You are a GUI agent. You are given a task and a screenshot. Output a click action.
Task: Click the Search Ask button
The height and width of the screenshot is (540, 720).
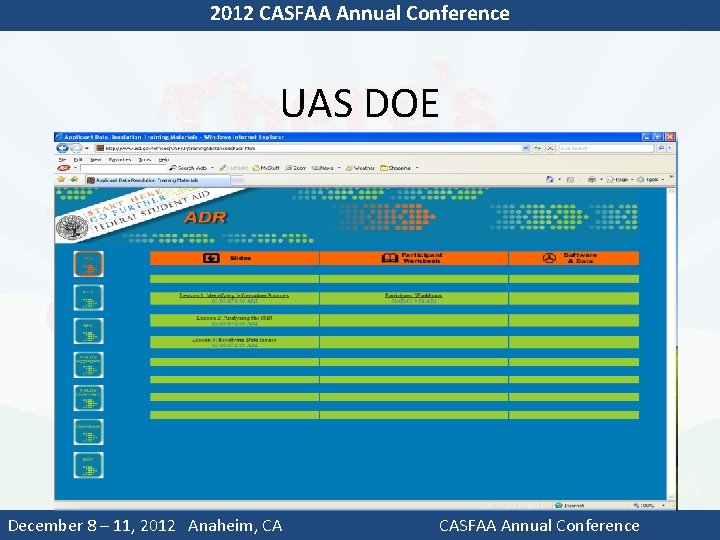[188, 168]
